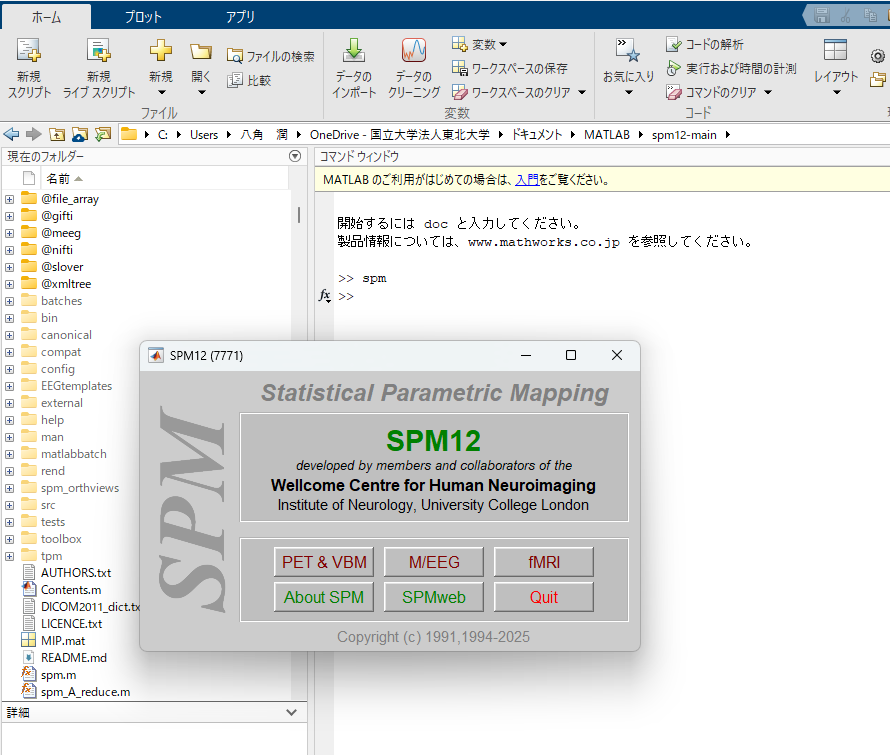The width and height of the screenshot is (890, 755).
Task: Click ファイルの検索 (Find Files) icon
Action: point(236,56)
